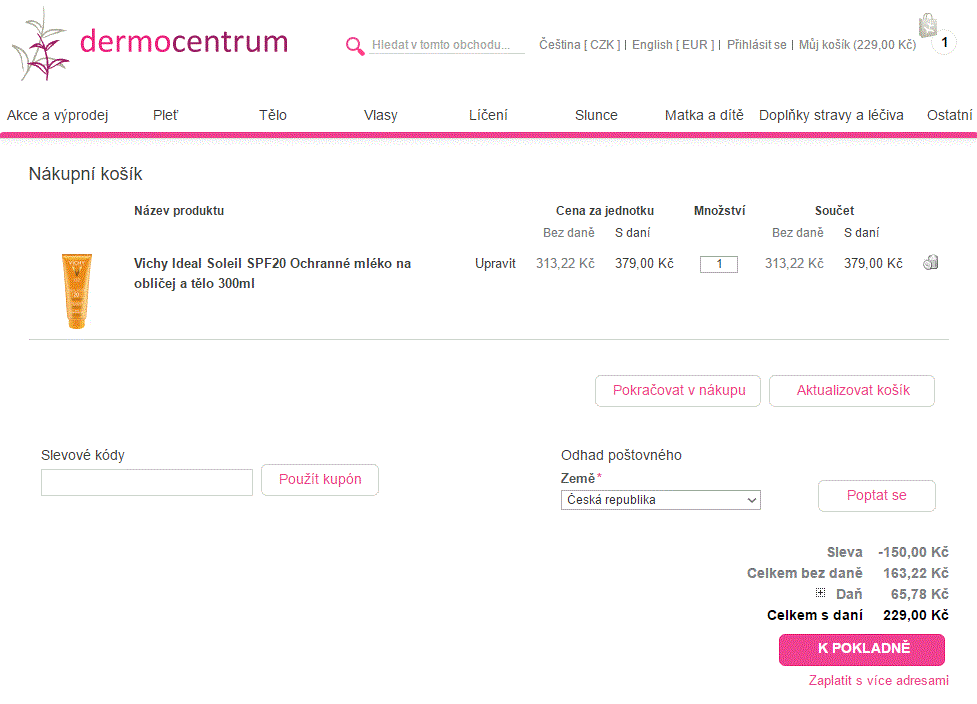This screenshot has height=704, width=977.
Task: Focus the quantity input box
Action: click(718, 264)
